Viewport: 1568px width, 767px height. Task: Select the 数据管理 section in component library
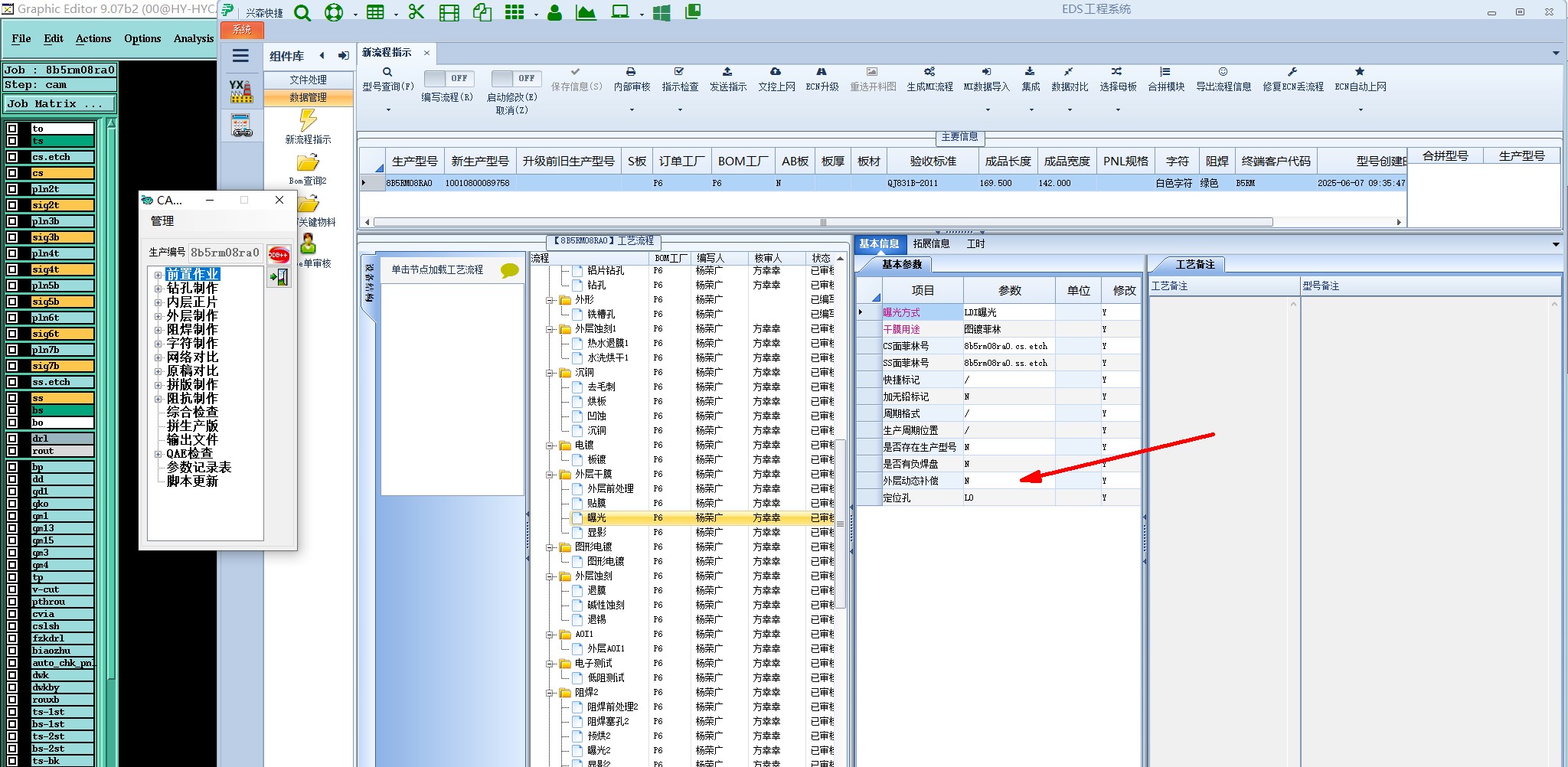point(308,97)
